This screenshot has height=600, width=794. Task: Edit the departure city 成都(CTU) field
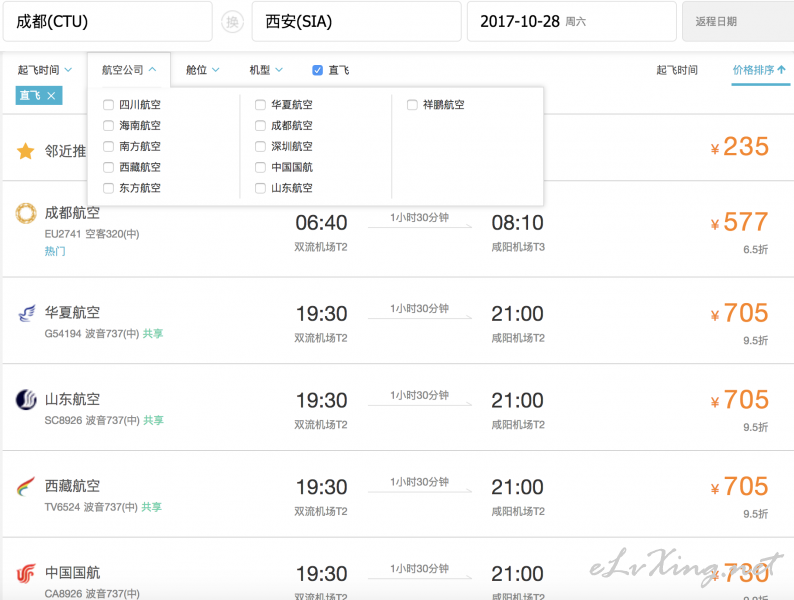[107, 22]
